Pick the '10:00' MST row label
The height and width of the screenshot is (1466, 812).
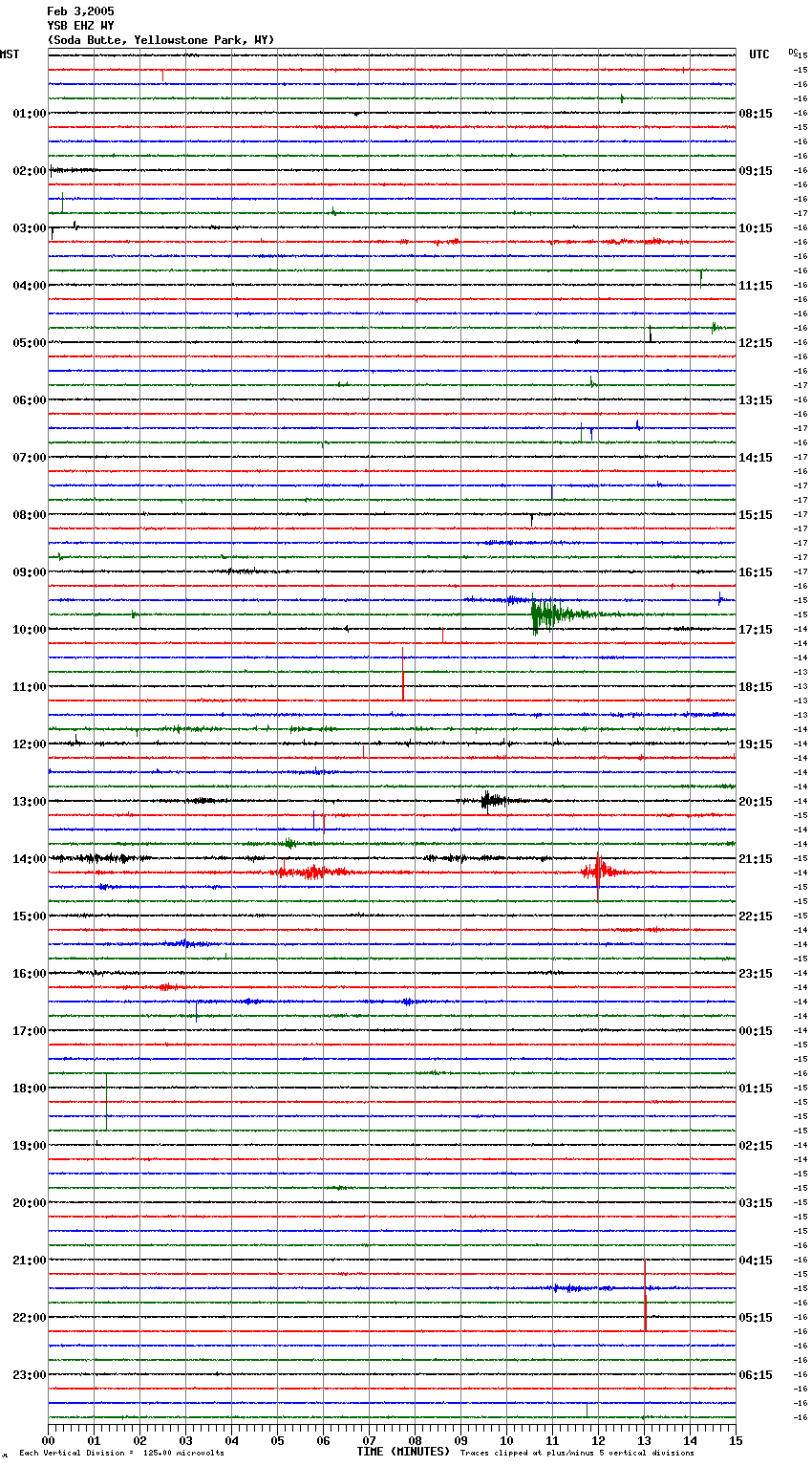(x=30, y=630)
